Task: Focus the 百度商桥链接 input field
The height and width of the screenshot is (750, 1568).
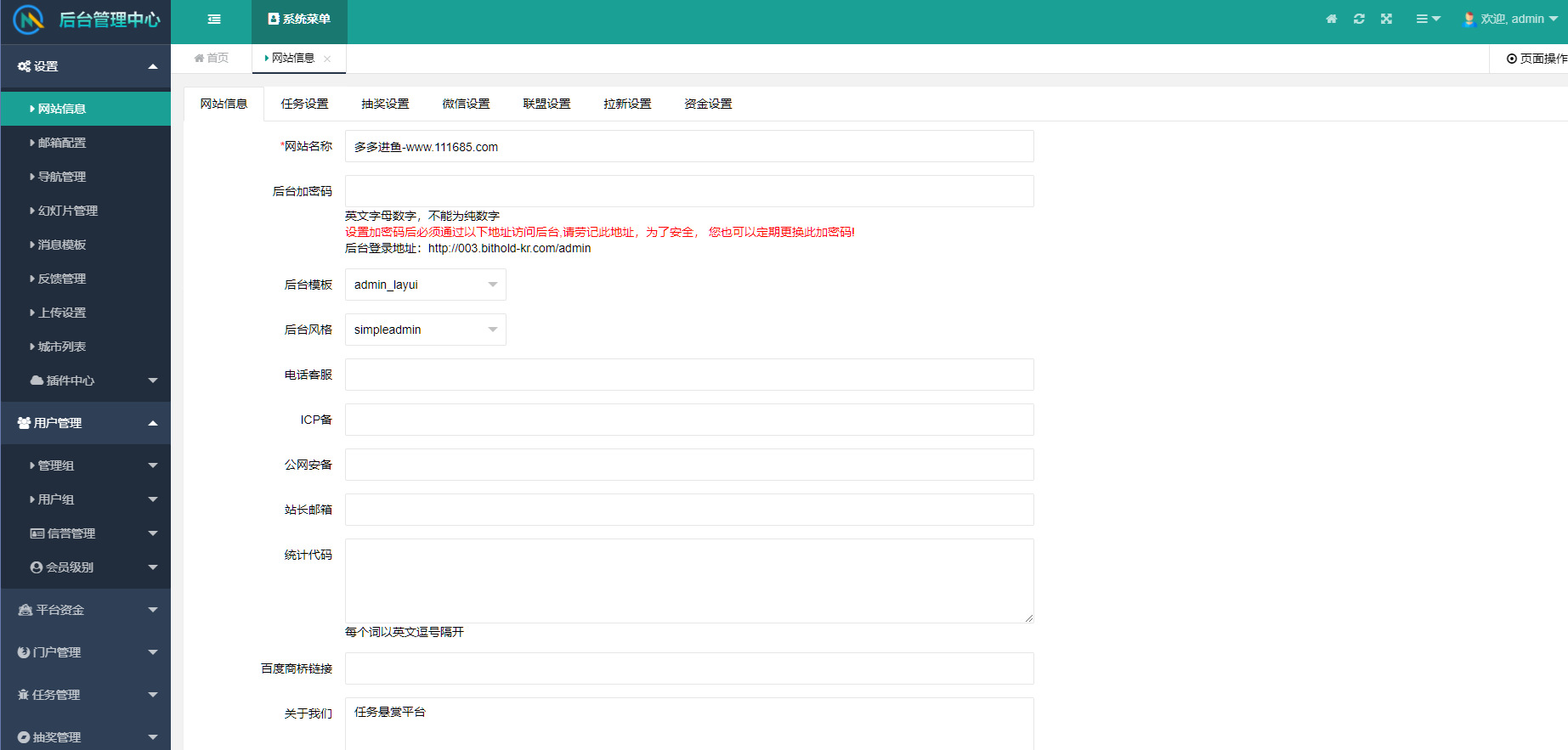Action: coord(689,668)
